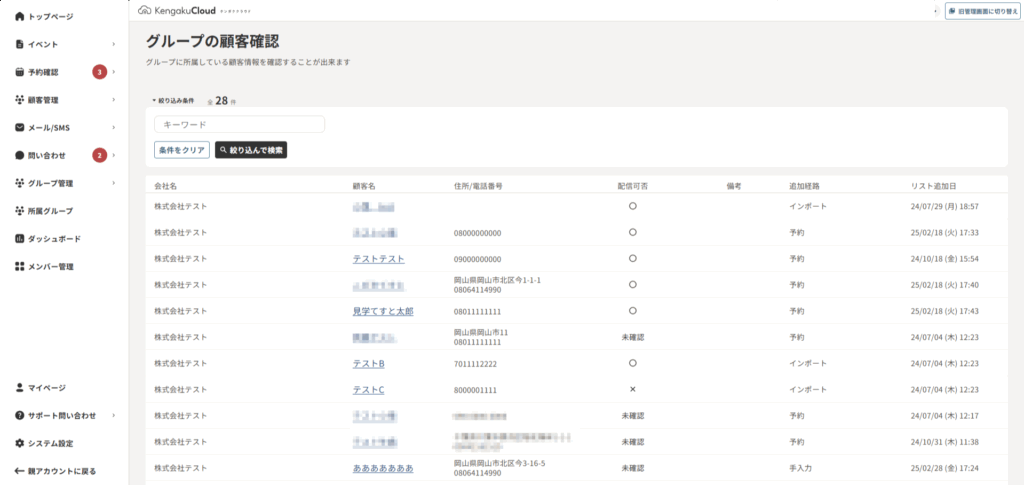The height and width of the screenshot is (485, 1024).
Task: Open customer link 見学てすと太郎
Action: 383,311
